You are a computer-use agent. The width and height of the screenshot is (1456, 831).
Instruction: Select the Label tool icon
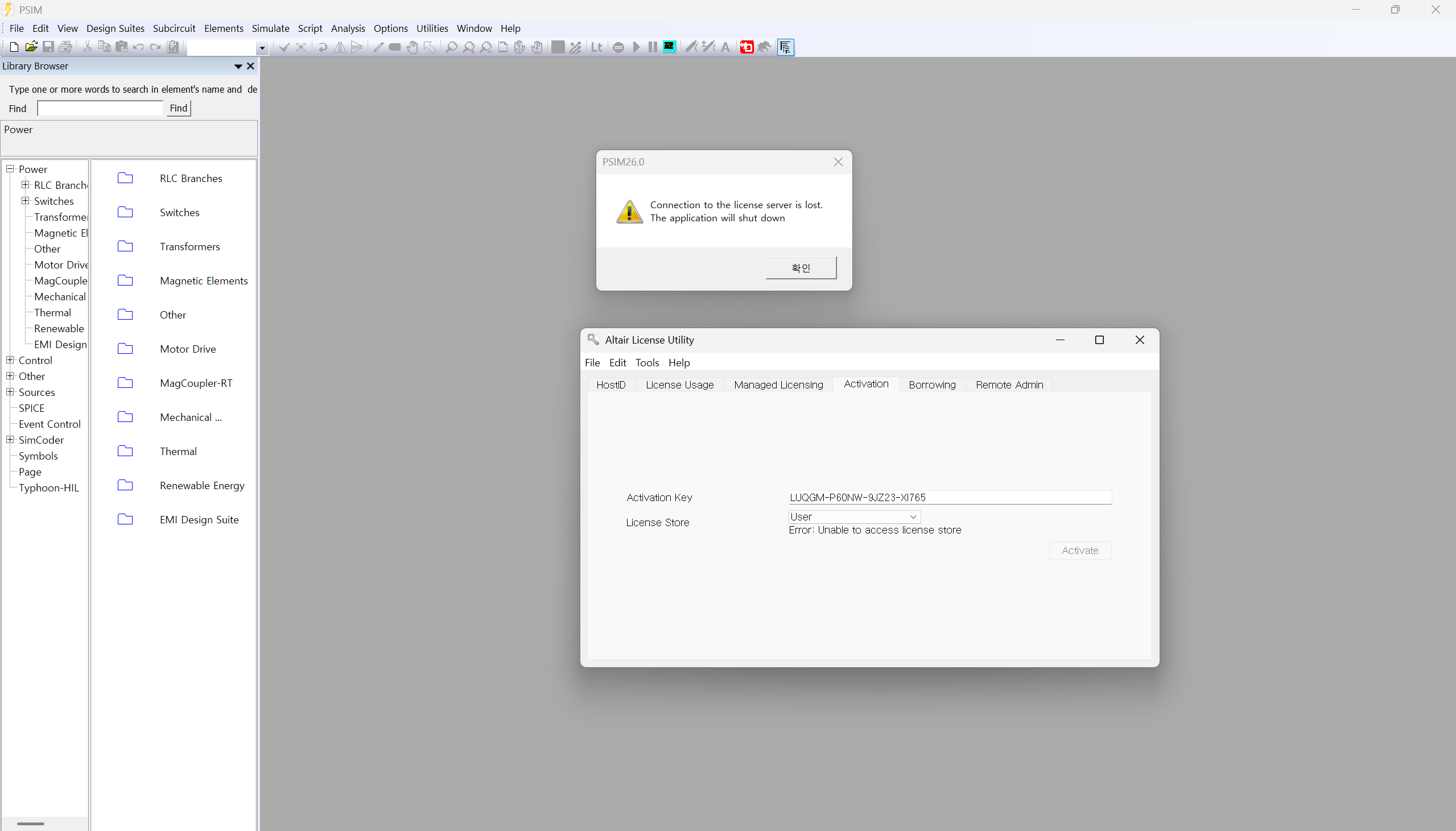click(395, 47)
